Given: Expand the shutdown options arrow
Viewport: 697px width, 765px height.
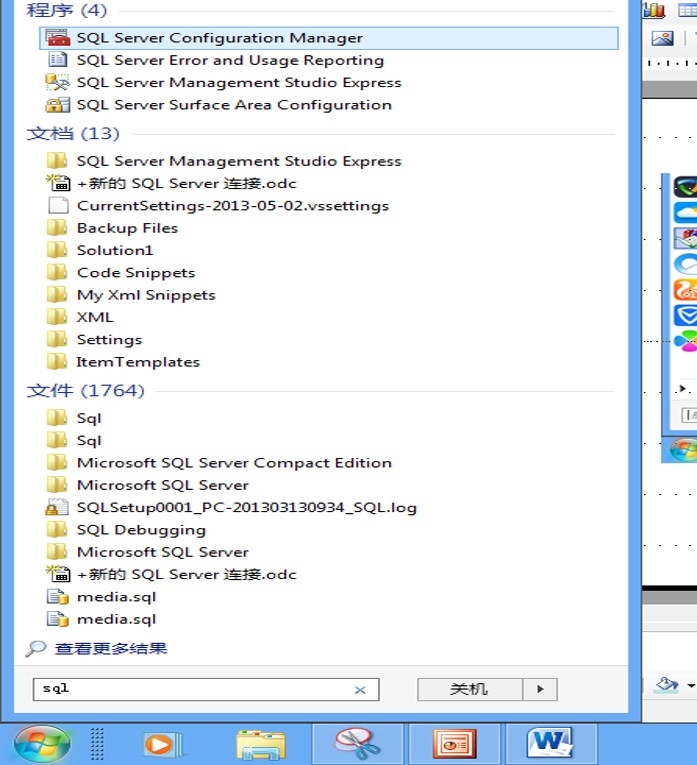Looking at the screenshot, I should [540, 689].
